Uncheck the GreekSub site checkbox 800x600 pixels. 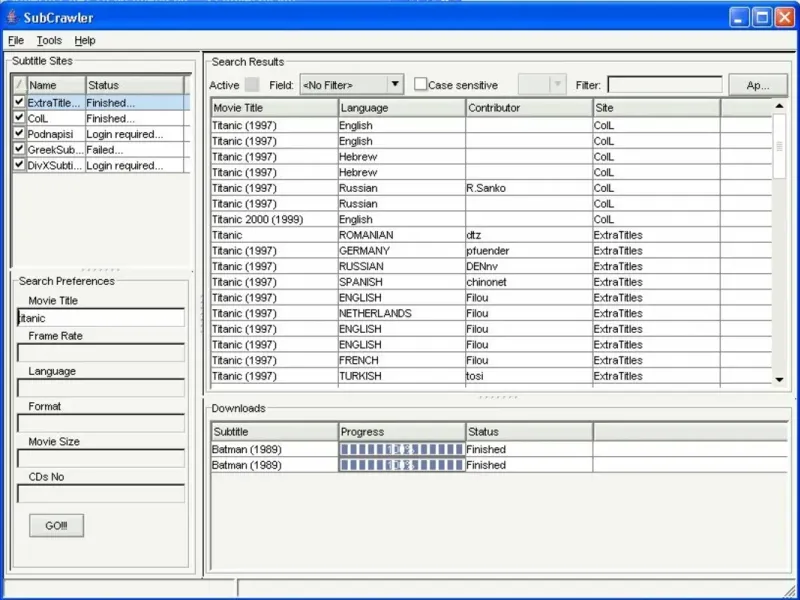[x=19, y=149]
